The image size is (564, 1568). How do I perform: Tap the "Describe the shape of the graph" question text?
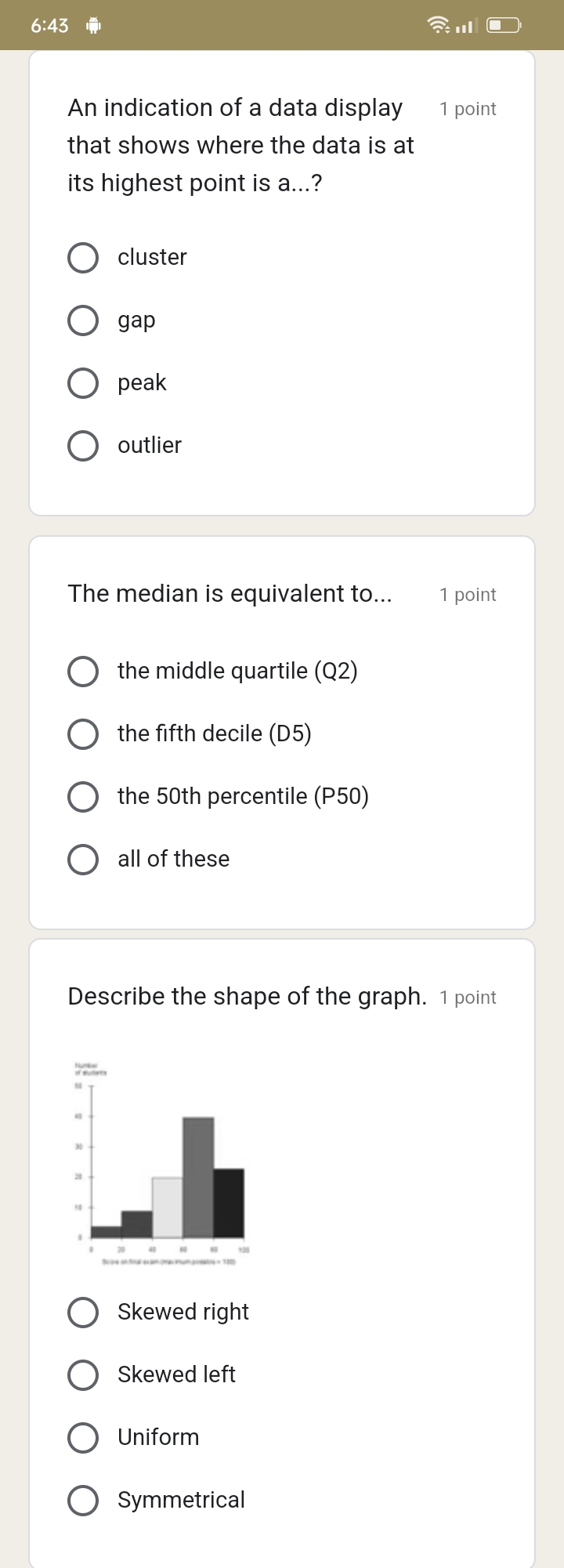[247, 997]
